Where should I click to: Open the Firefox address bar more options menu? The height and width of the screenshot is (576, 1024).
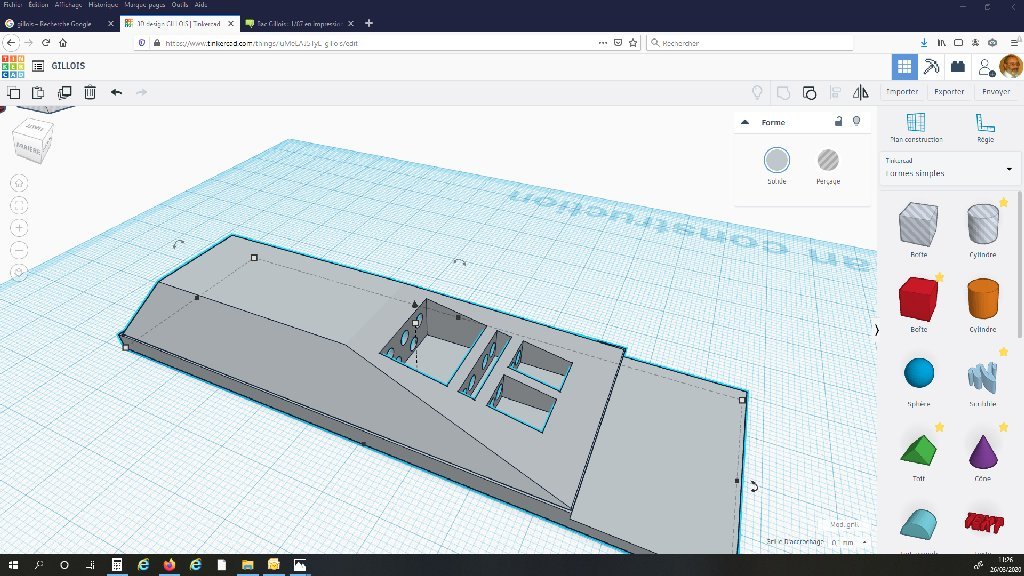(602, 42)
